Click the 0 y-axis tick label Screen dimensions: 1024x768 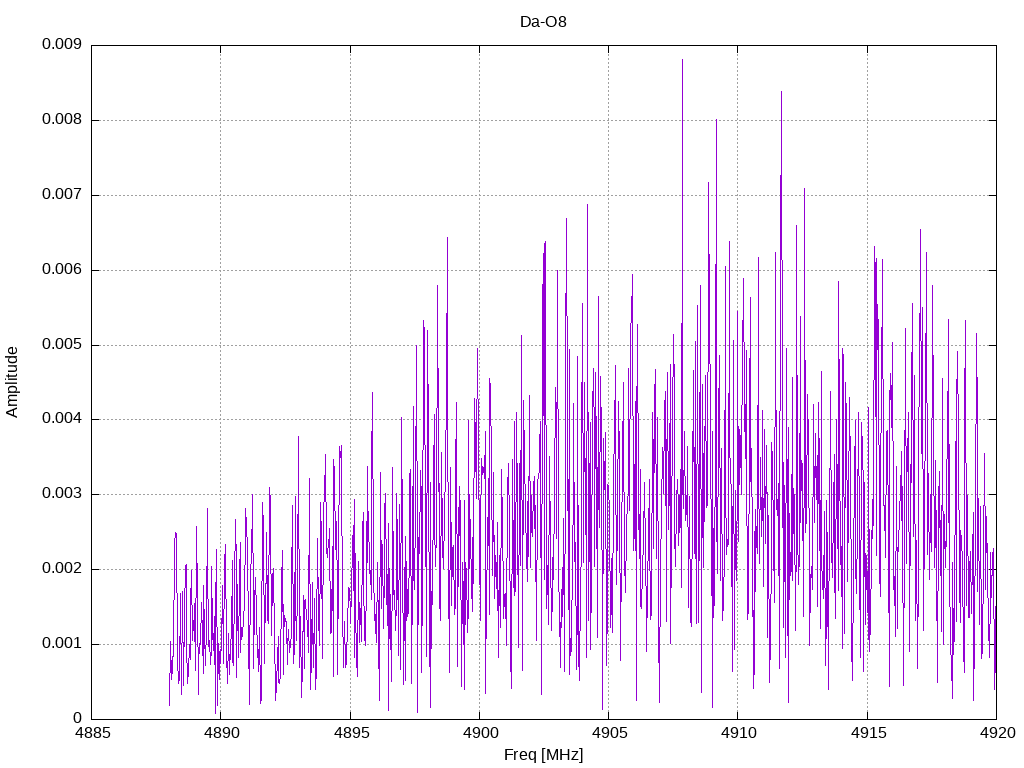77,718
